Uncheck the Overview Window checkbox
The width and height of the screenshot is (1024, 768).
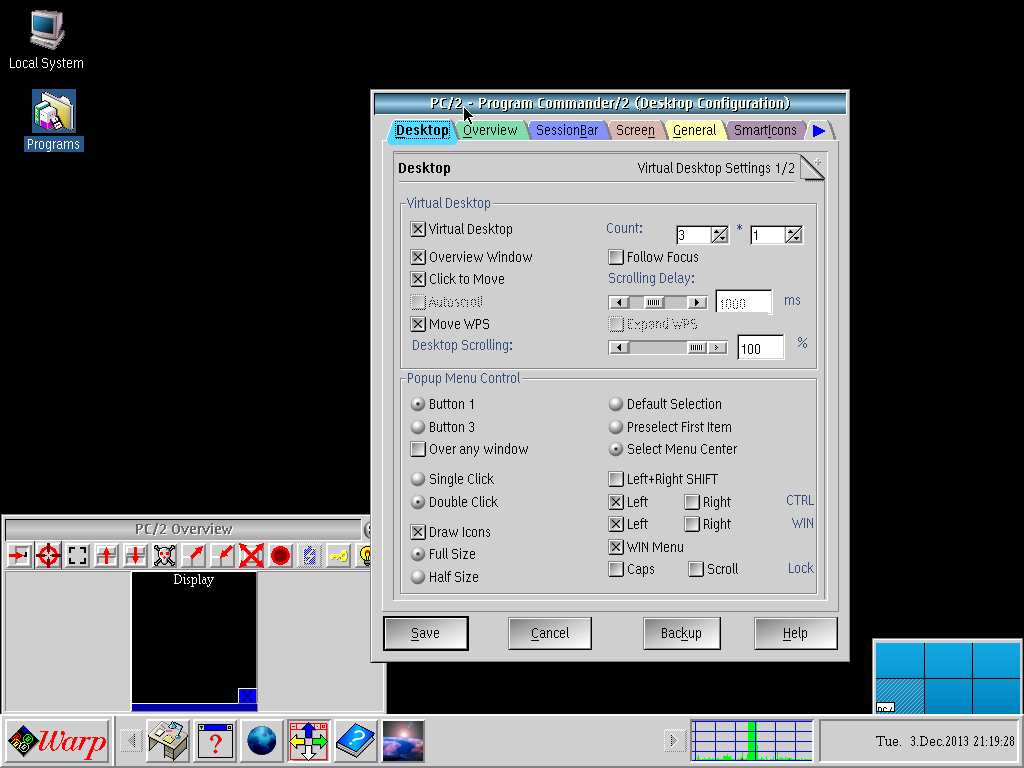point(418,257)
